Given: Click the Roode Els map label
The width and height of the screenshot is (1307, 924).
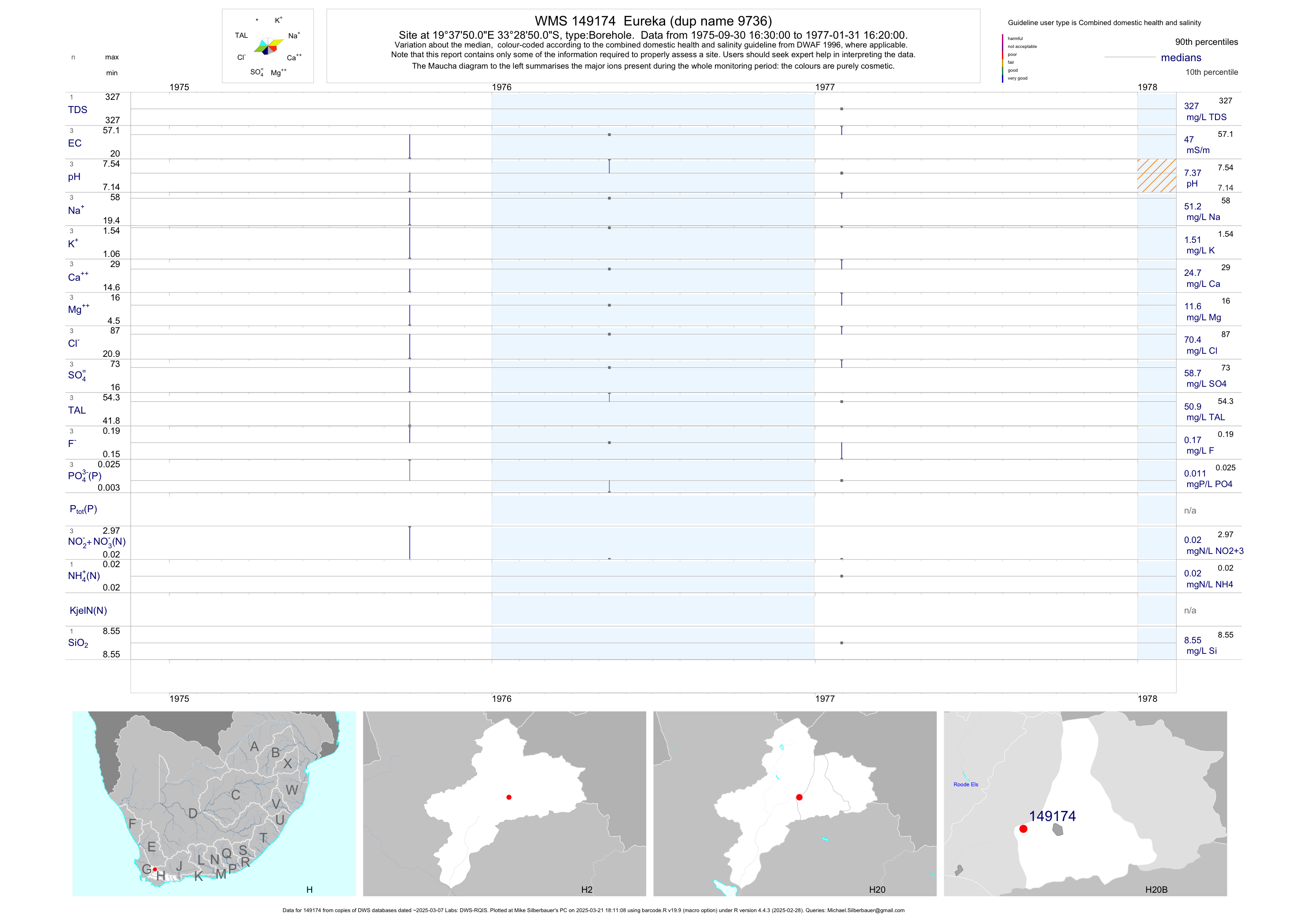Looking at the screenshot, I should (x=965, y=785).
